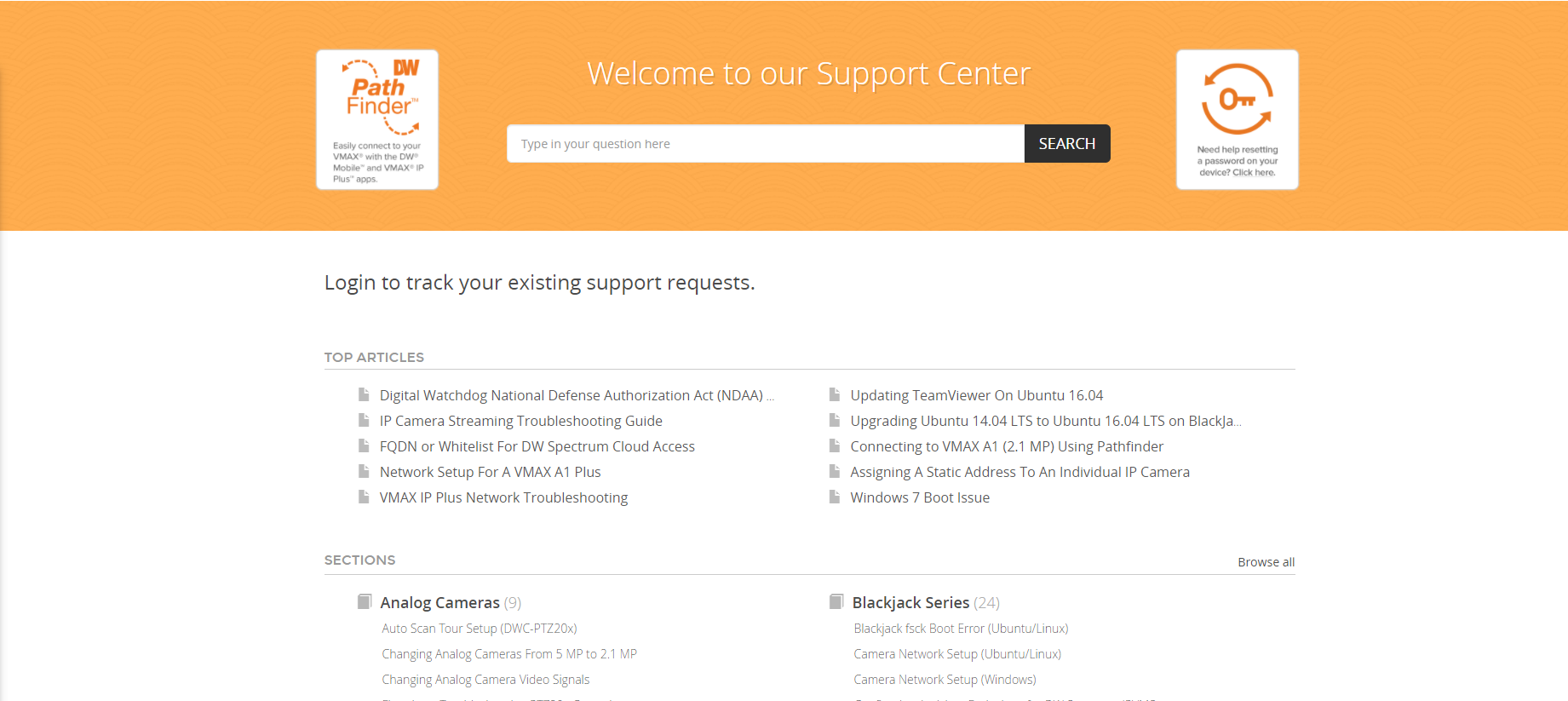Open Connecting to VMAX A1 Using Pathfinder
Viewport: 1568px width, 701px height.
1007,446
